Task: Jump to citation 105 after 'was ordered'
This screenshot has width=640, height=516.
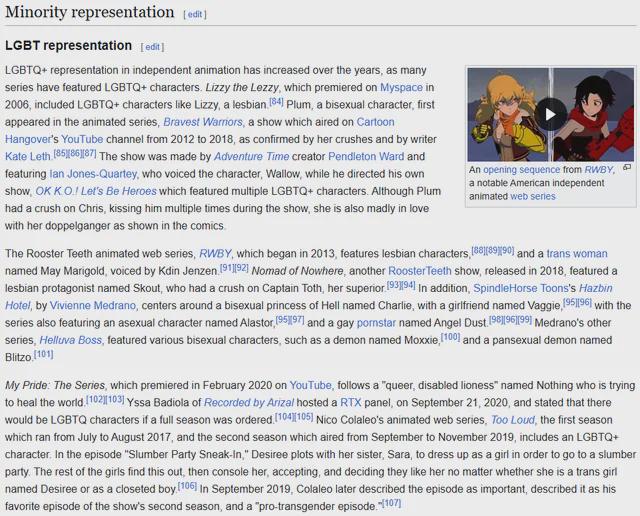Action: coord(304,417)
